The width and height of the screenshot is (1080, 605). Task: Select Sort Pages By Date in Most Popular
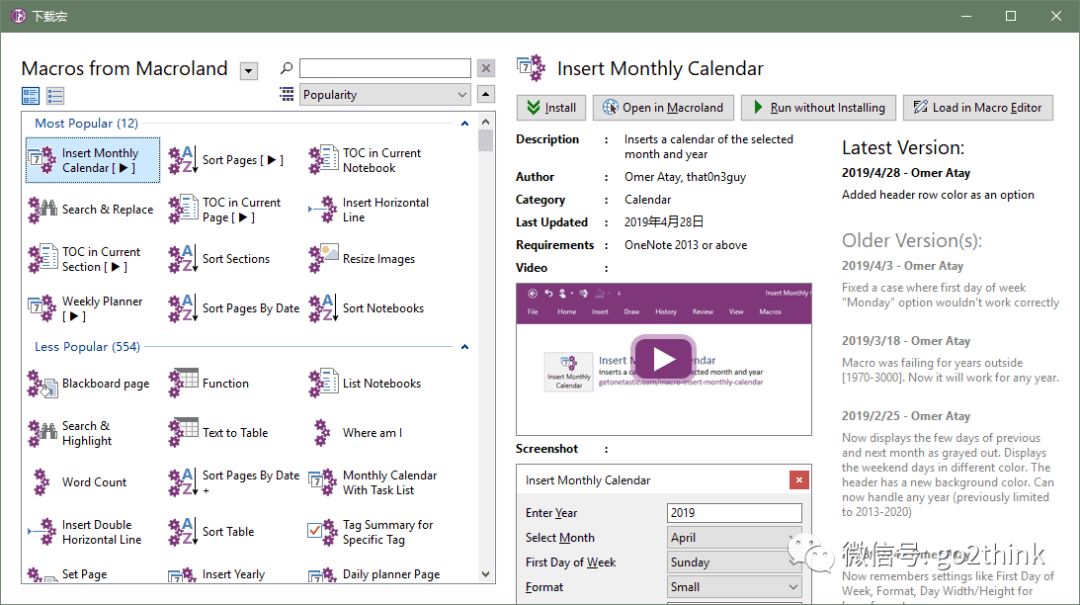[x=234, y=309]
